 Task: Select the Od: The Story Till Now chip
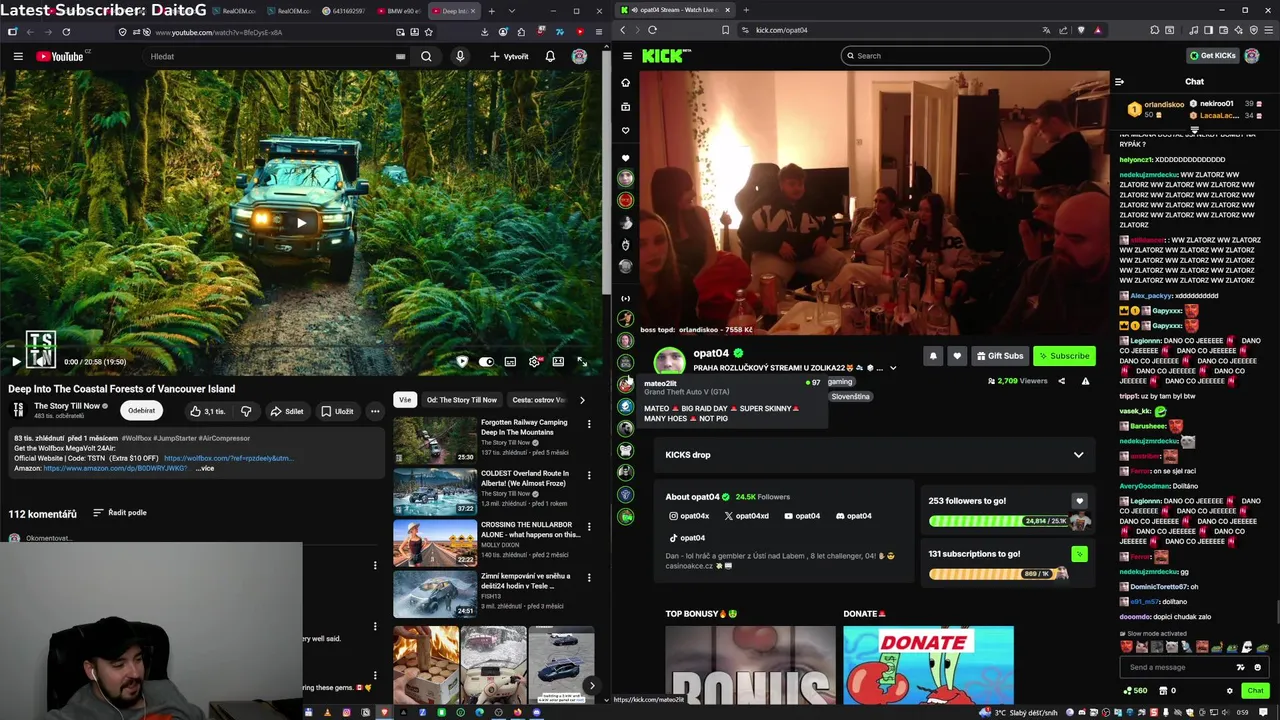(x=462, y=400)
